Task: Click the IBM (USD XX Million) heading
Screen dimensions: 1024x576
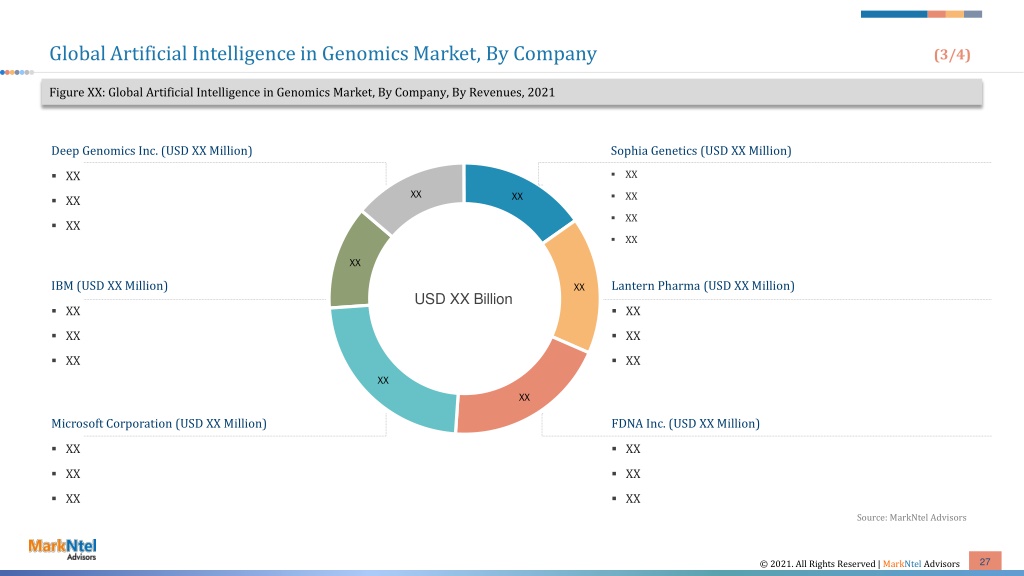Action: pos(109,286)
